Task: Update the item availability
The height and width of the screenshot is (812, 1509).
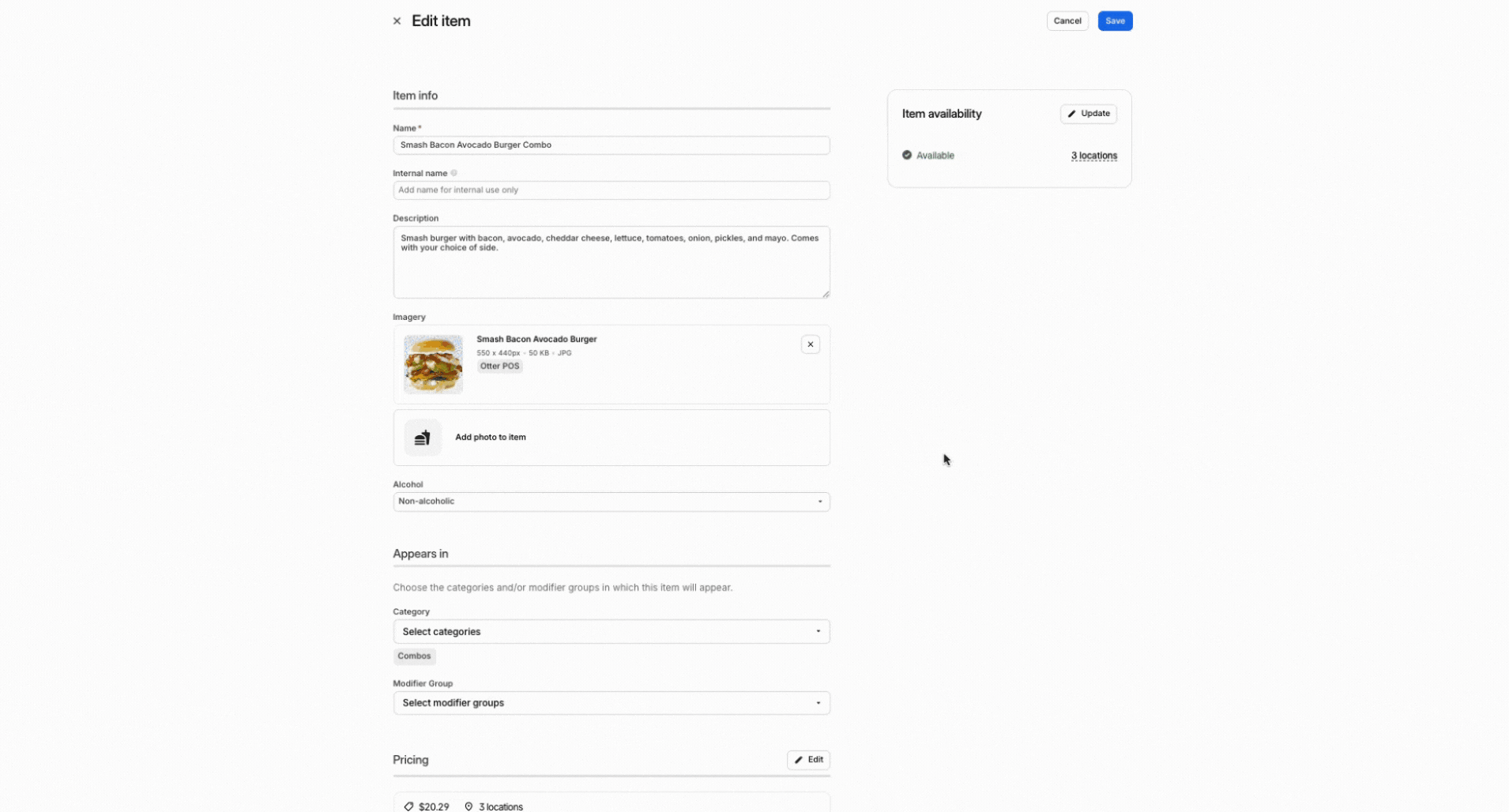Action: [x=1088, y=114]
